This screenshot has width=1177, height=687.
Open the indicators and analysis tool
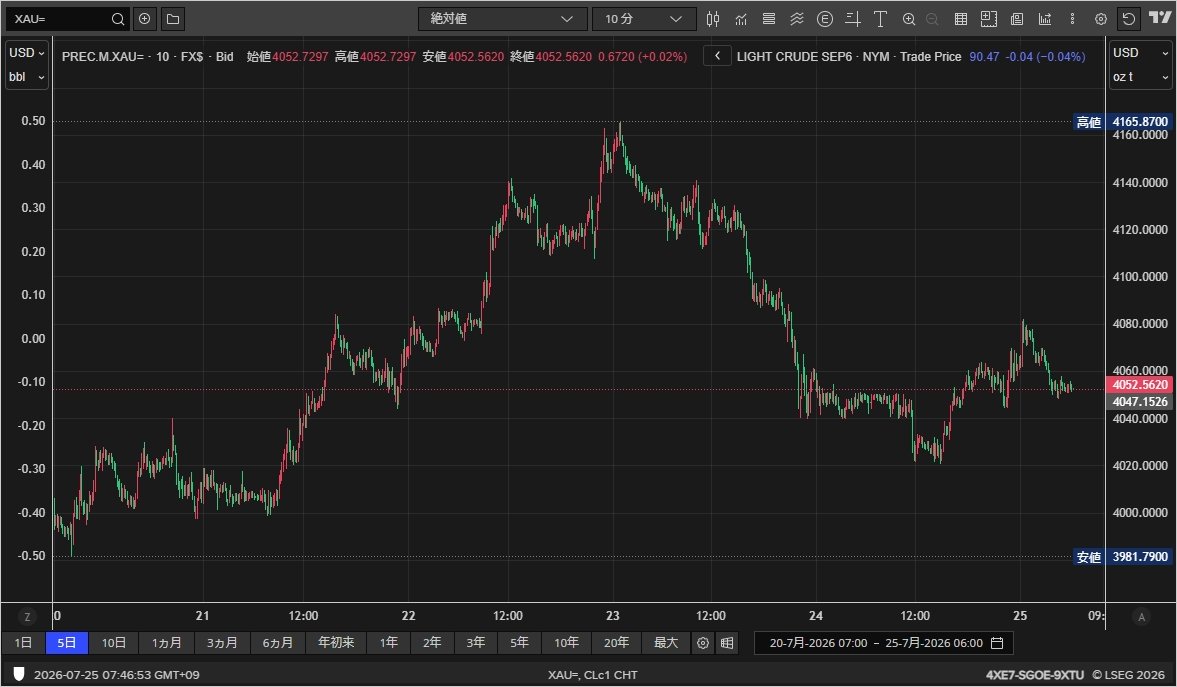tap(741, 19)
